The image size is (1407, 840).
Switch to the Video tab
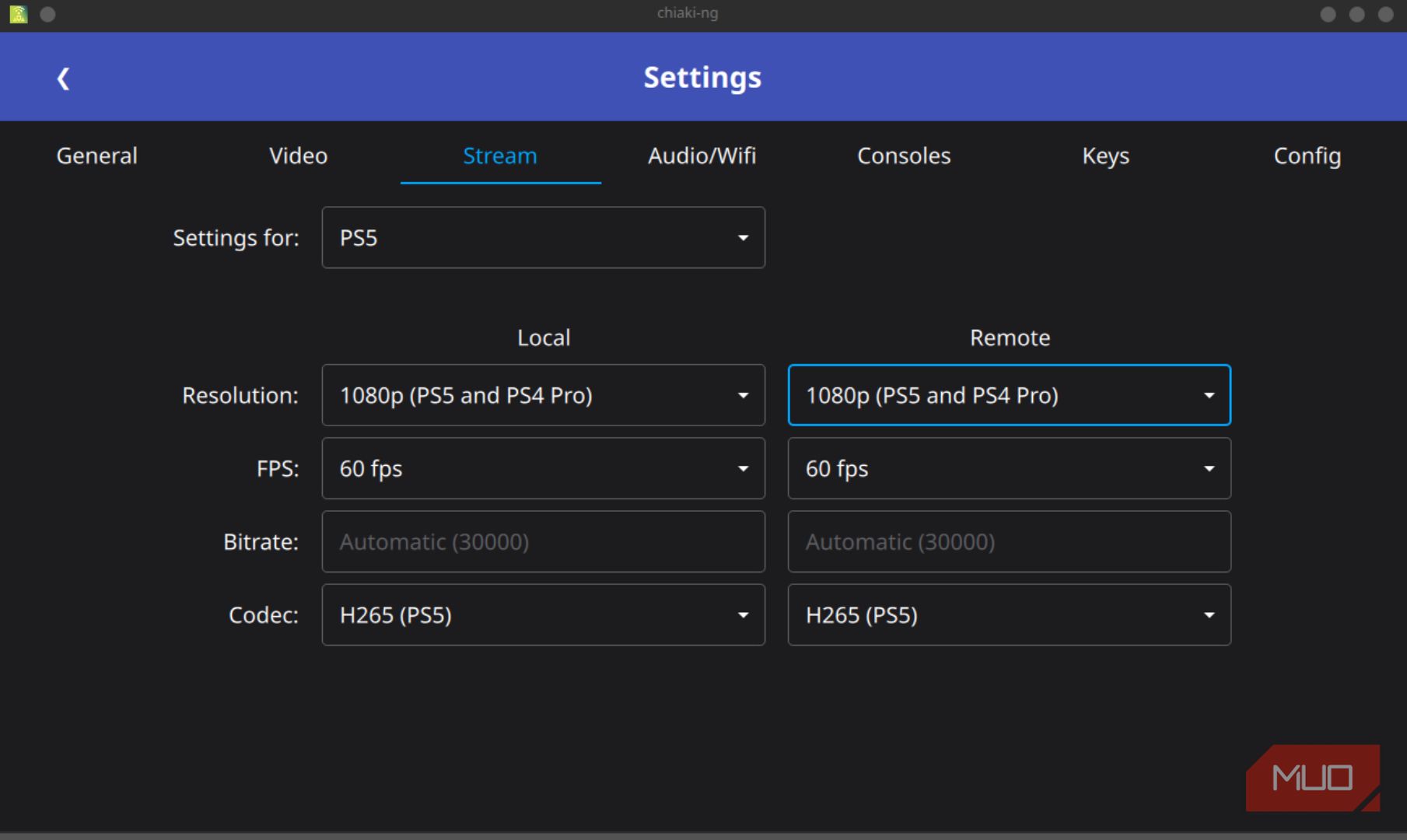[x=298, y=156]
